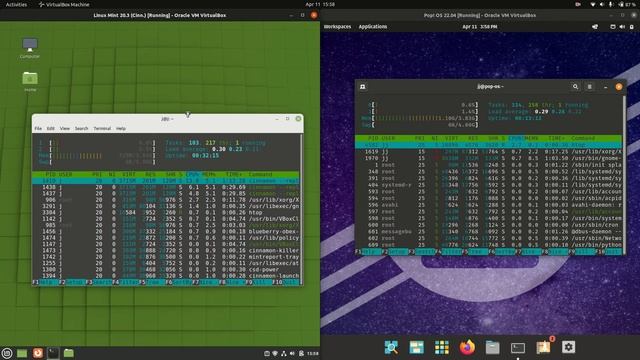
Task: Open Terminal from Pop!_OS dock
Action: (x=518, y=348)
